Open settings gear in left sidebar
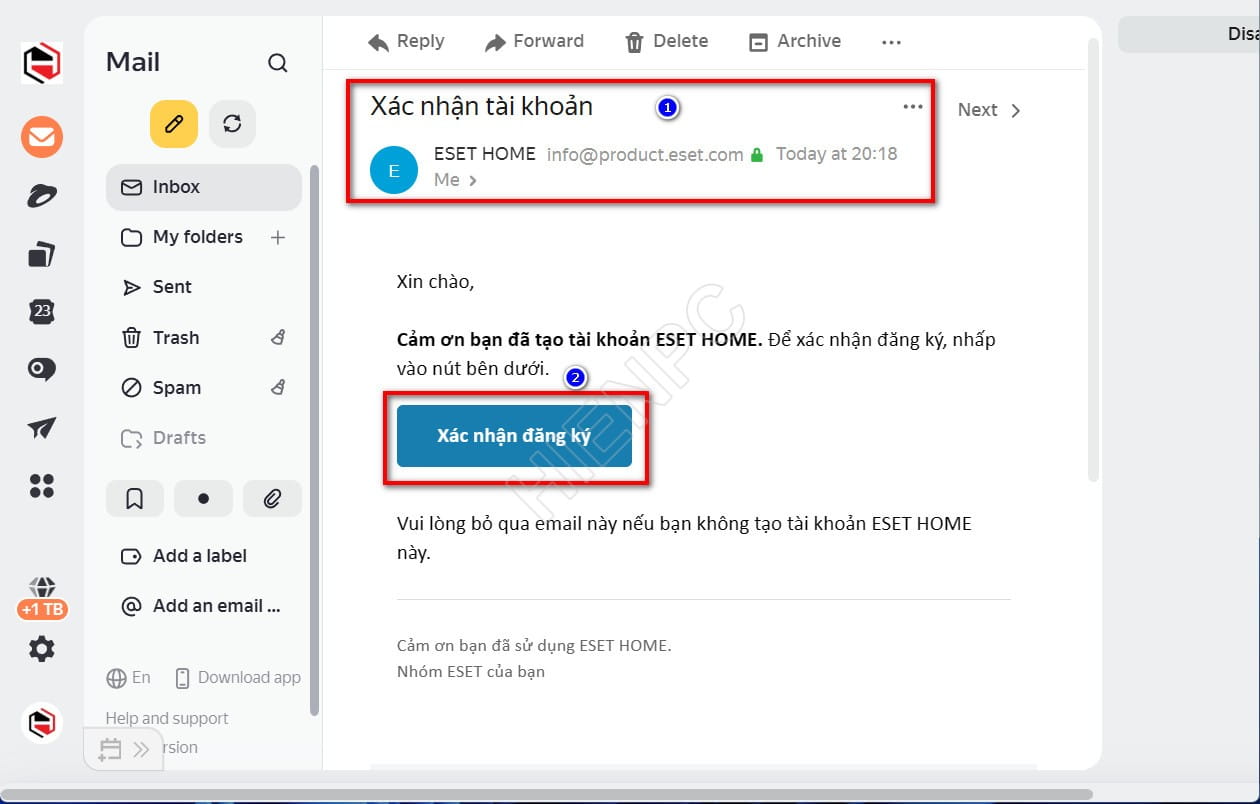The image size is (1260, 804). click(42, 649)
